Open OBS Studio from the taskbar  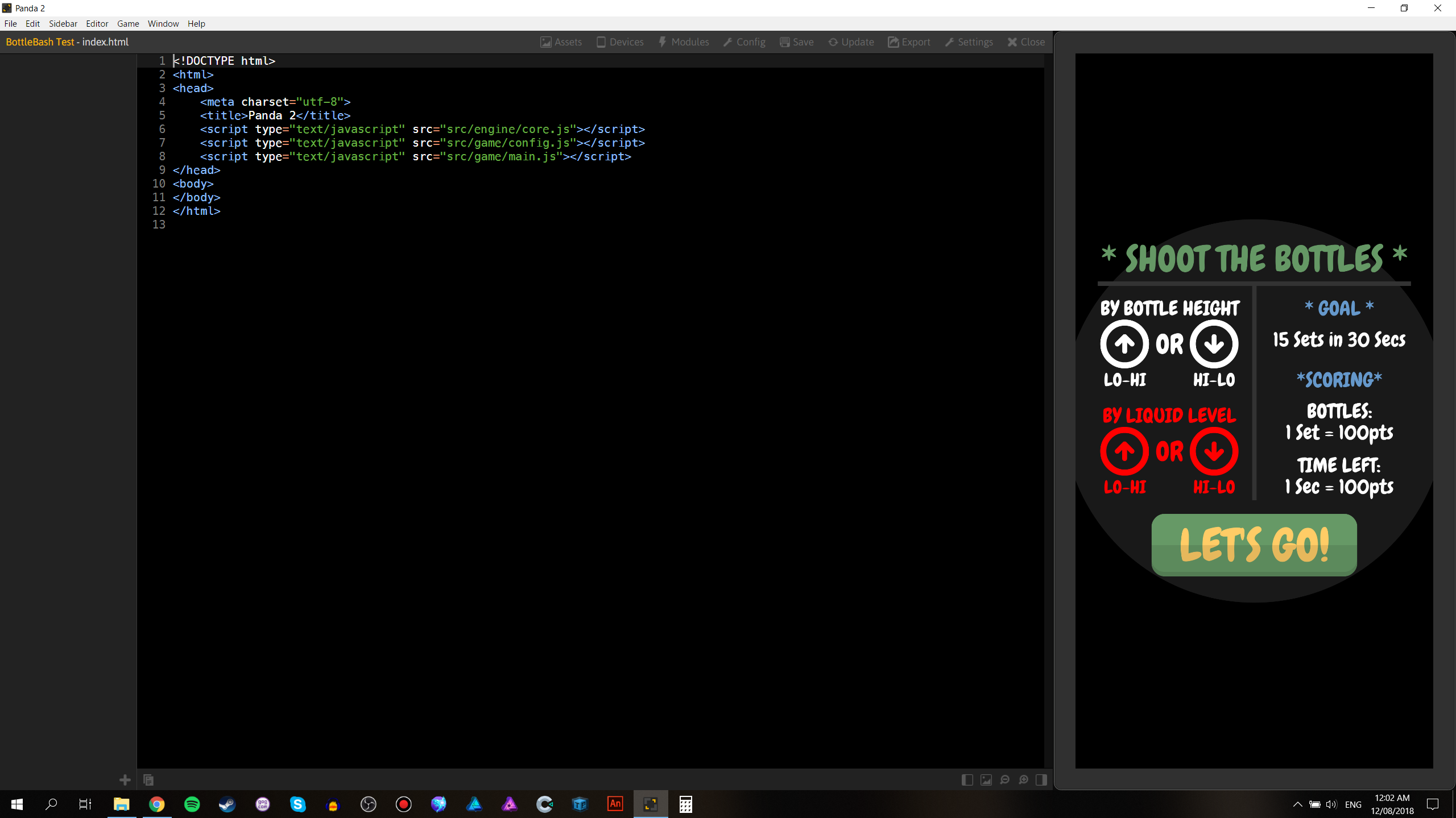[x=368, y=804]
